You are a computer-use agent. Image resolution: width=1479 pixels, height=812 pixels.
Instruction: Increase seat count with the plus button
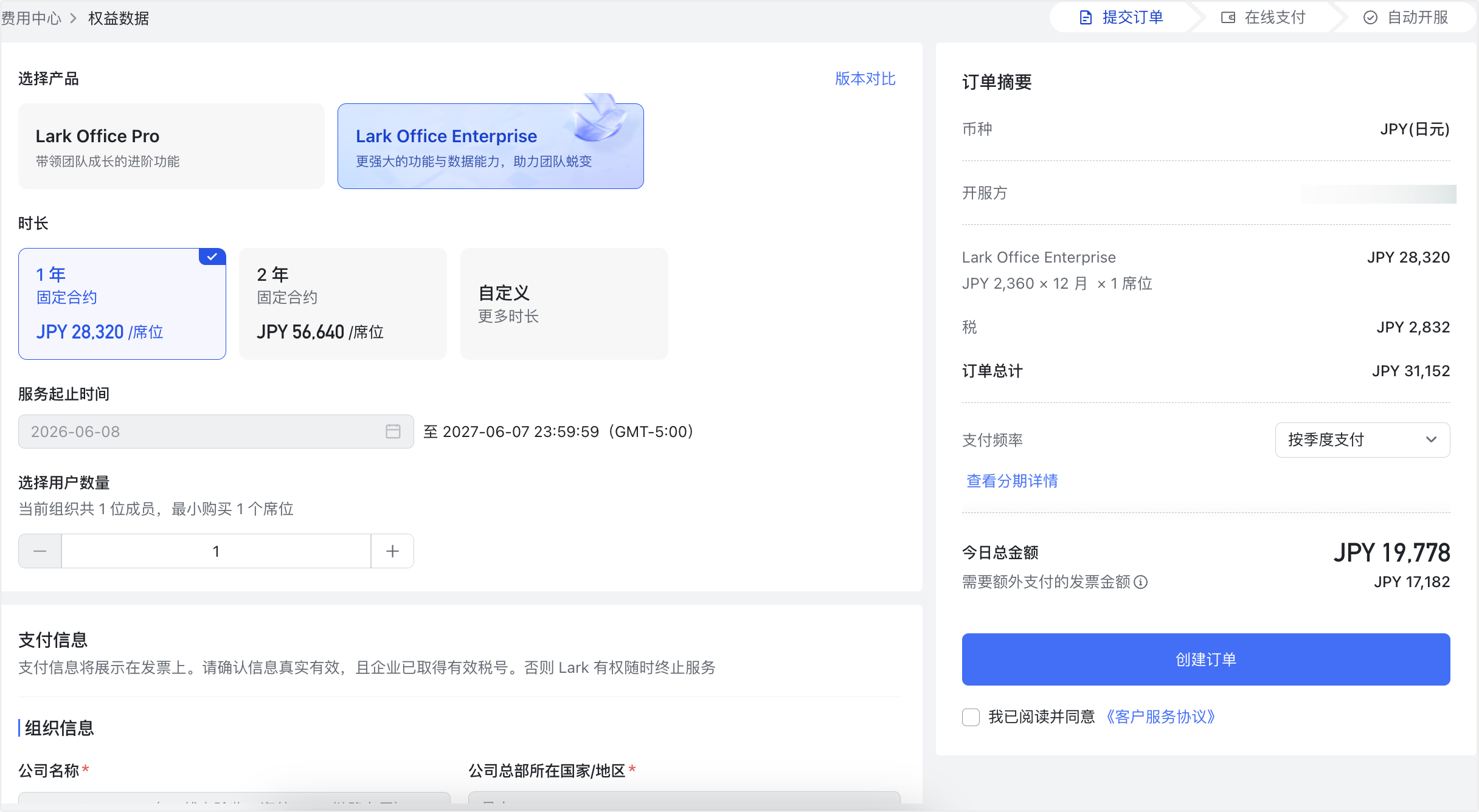pos(392,551)
